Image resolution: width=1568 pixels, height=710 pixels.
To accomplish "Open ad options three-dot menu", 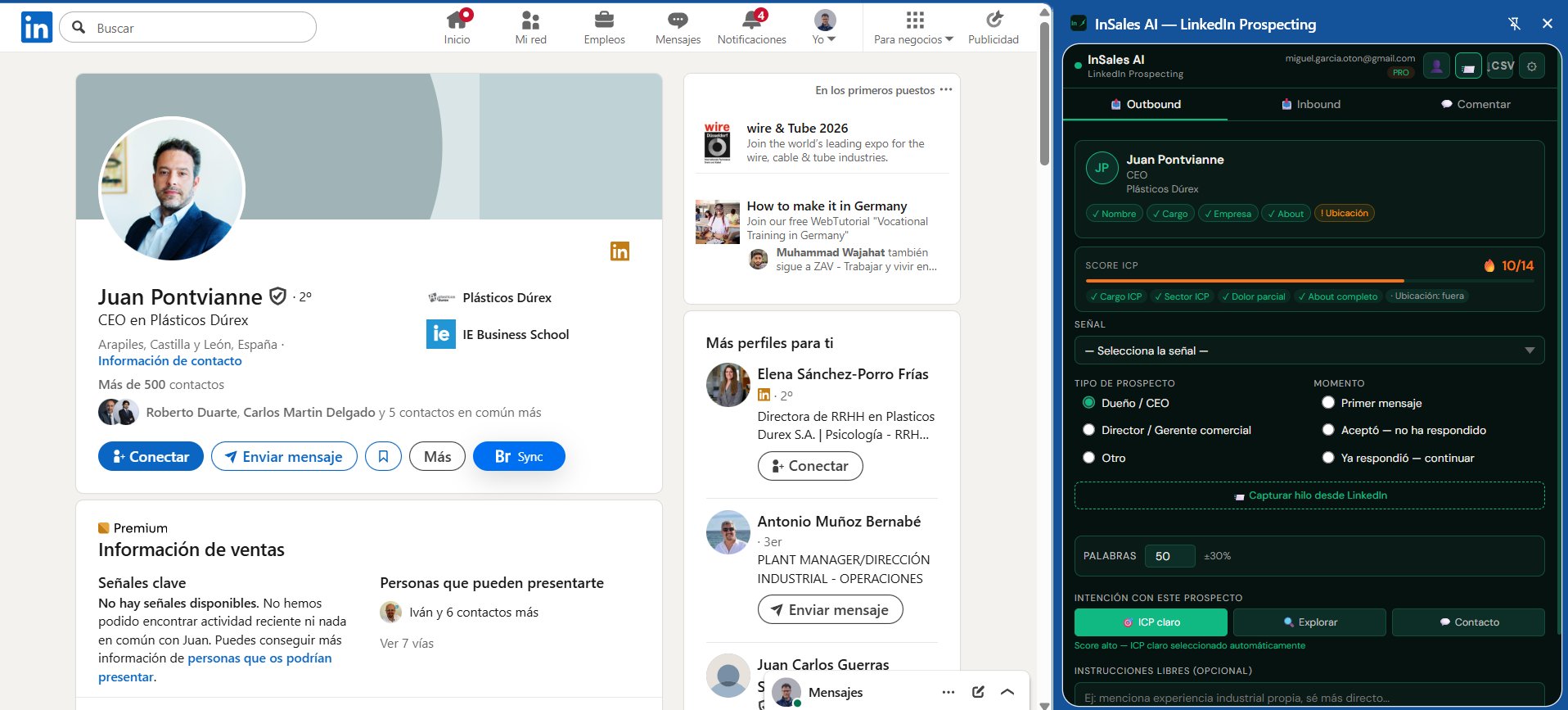I will tap(946, 90).
